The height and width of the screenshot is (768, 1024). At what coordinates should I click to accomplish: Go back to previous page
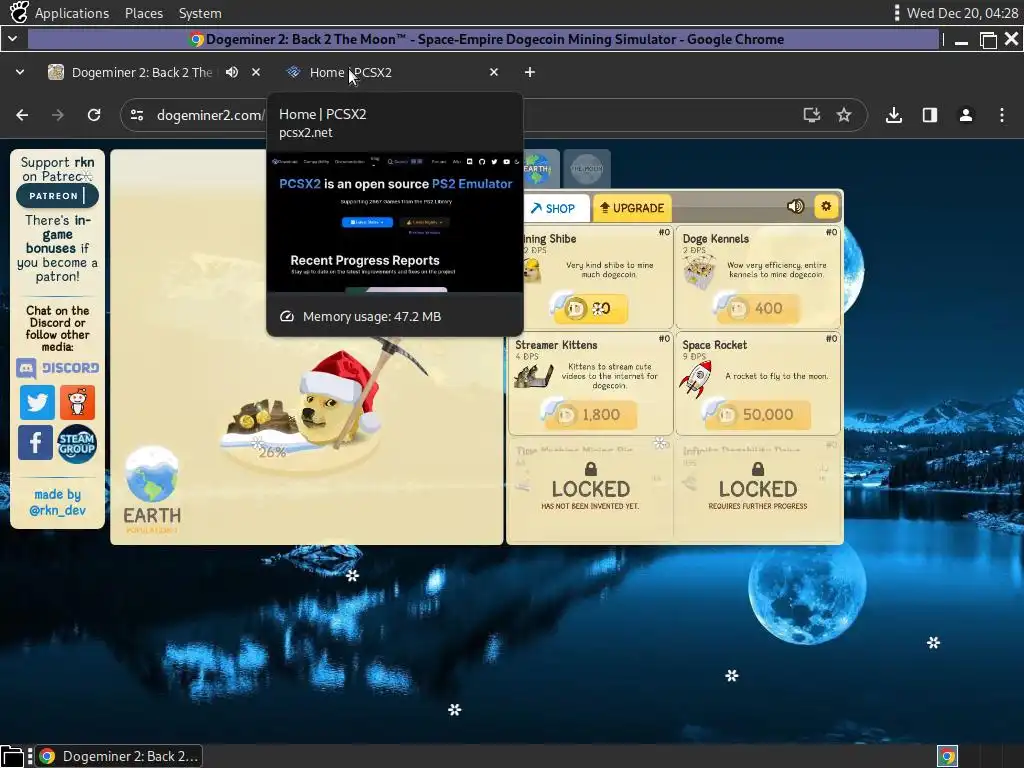(22, 115)
